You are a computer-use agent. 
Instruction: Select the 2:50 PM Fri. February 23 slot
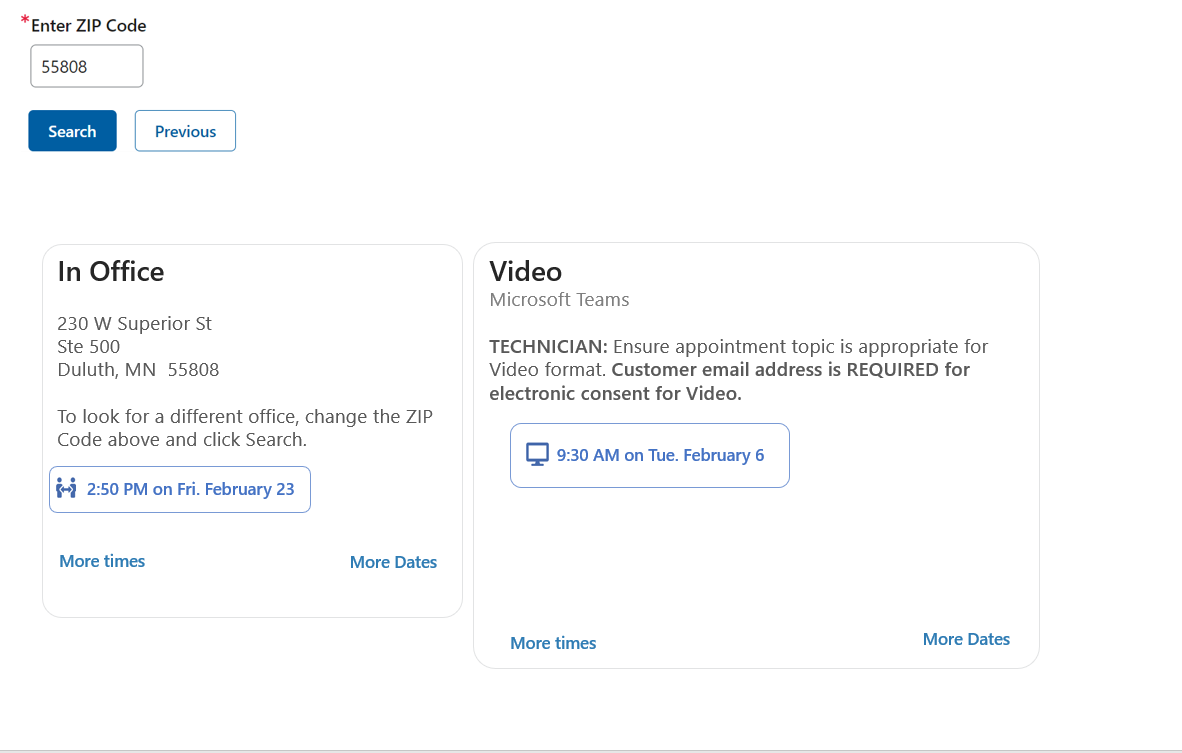(190, 489)
